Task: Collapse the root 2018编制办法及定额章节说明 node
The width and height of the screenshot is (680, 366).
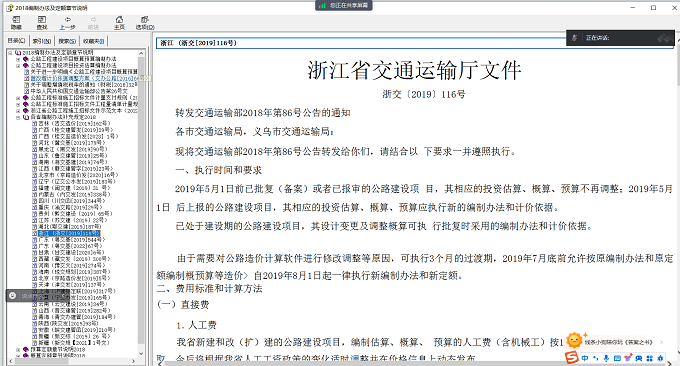Action: point(10,52)
